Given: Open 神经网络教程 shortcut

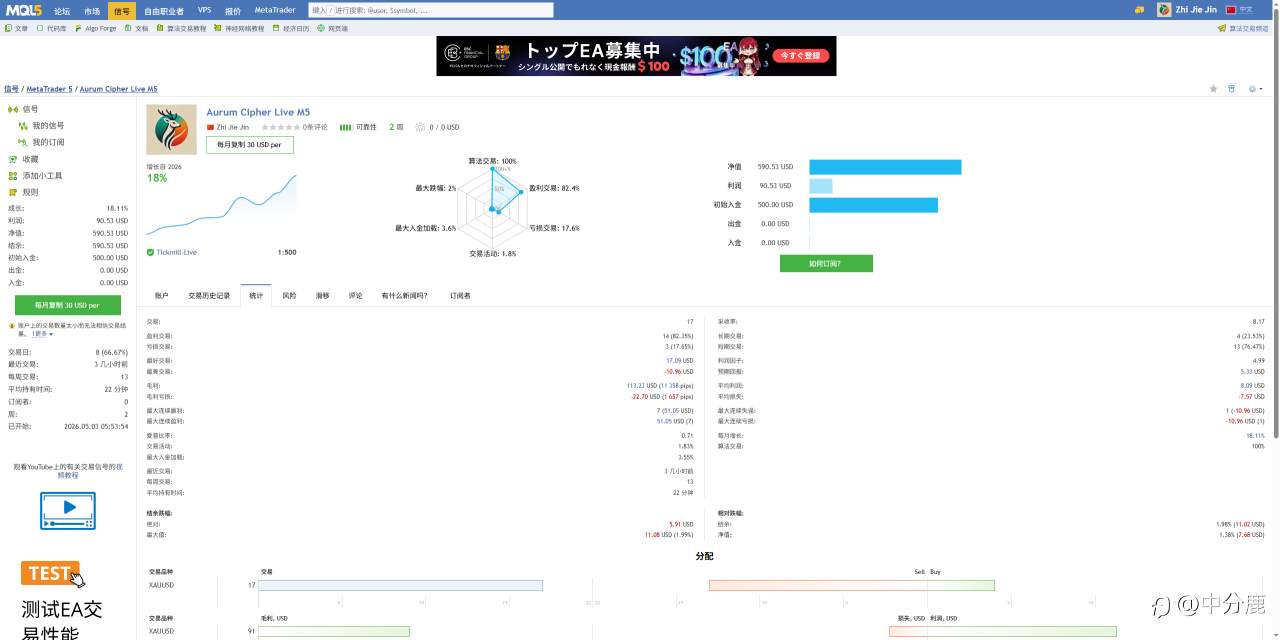Looking at the screenshot, I should click(x=240, y=29).
